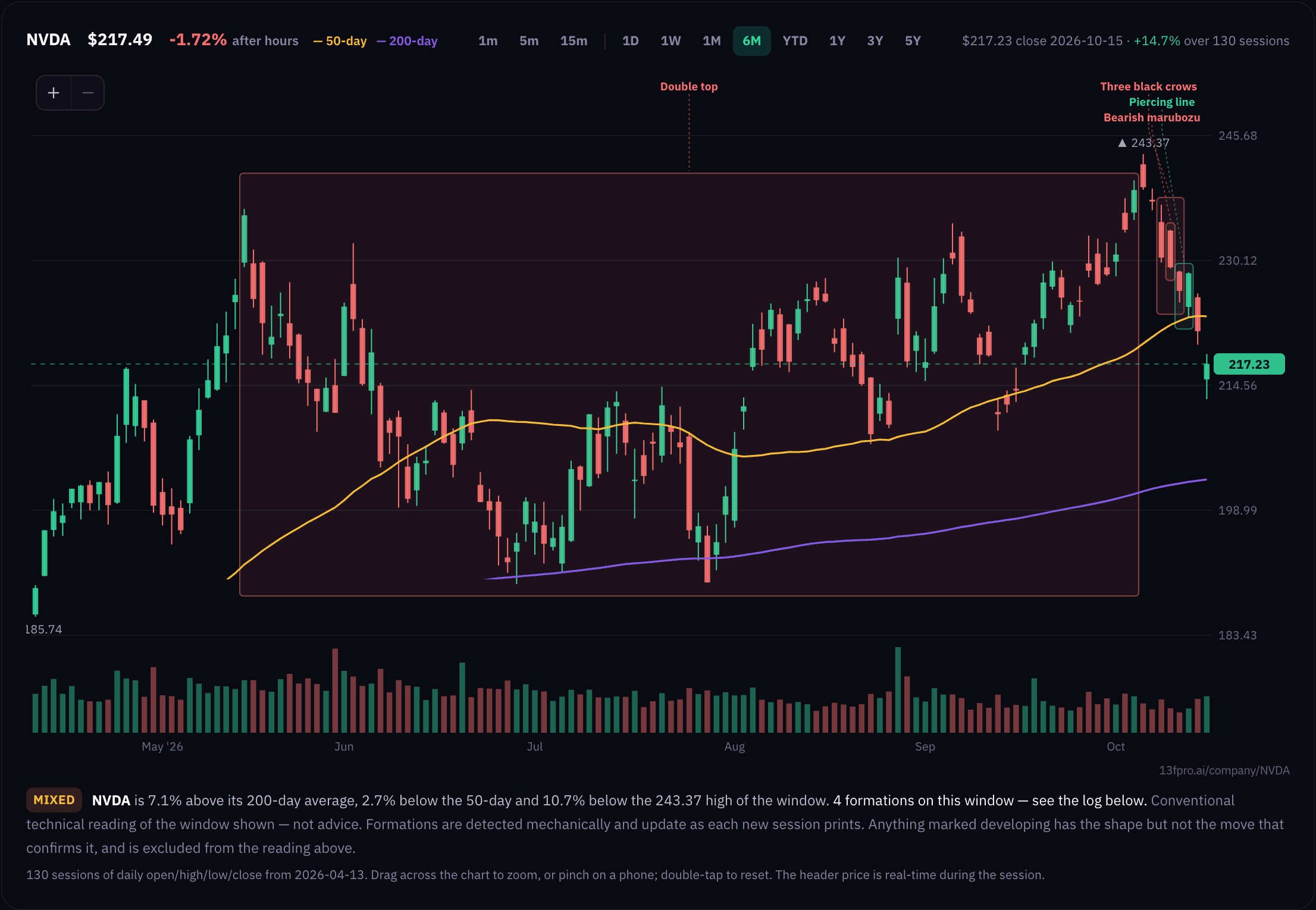Select the 1M range
The width and height of the screenshot is (1316, 910).
712,41
